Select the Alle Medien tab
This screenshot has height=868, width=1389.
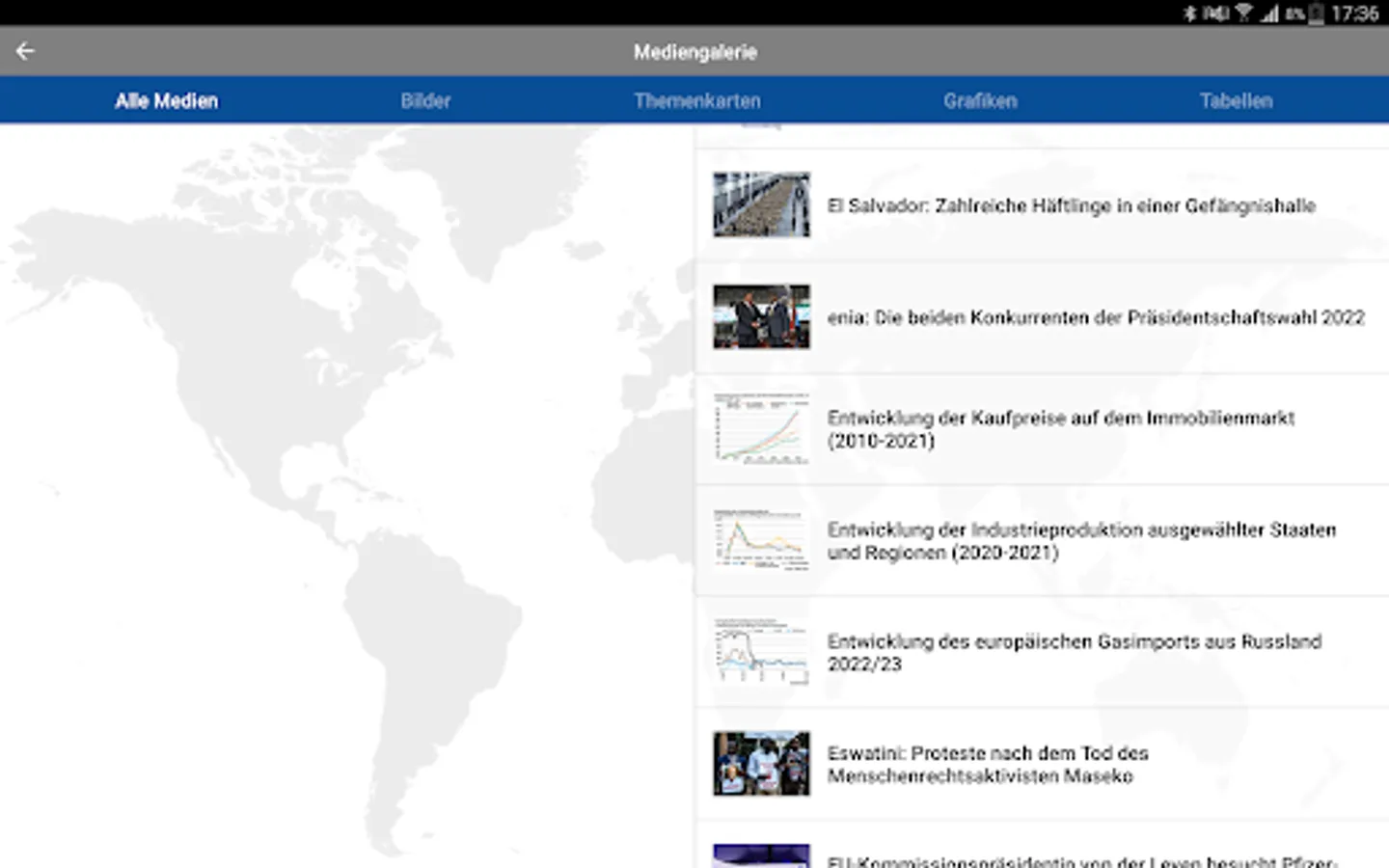coord(167,100)
